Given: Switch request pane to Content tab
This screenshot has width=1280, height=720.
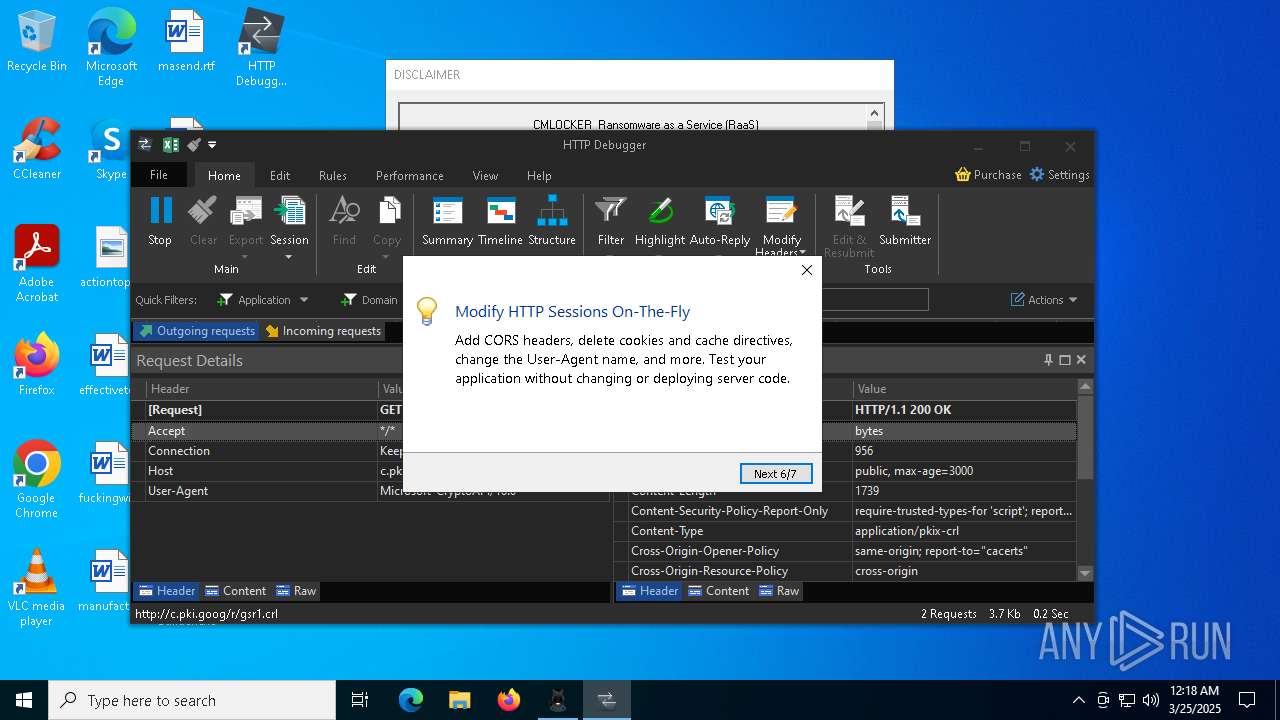Looking at the screenshot, I should coord(235,591).
